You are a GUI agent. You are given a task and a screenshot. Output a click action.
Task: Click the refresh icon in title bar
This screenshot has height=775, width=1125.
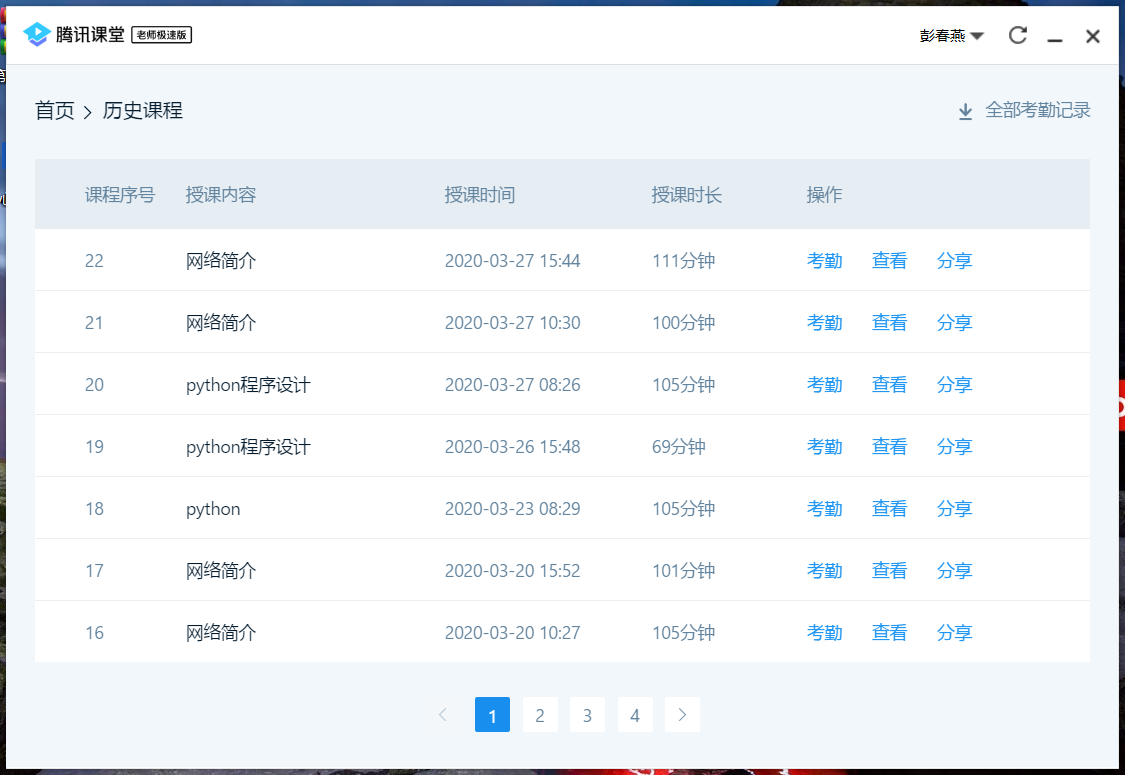[x=1018, y=36]
